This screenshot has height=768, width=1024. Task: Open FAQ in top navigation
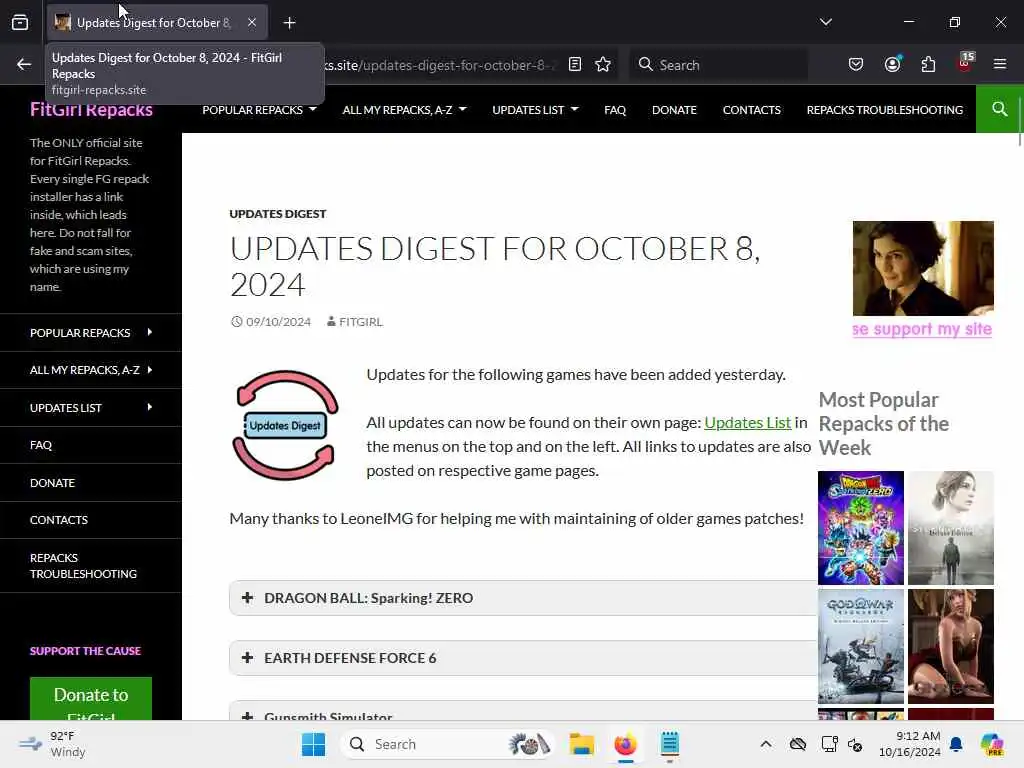615,110
